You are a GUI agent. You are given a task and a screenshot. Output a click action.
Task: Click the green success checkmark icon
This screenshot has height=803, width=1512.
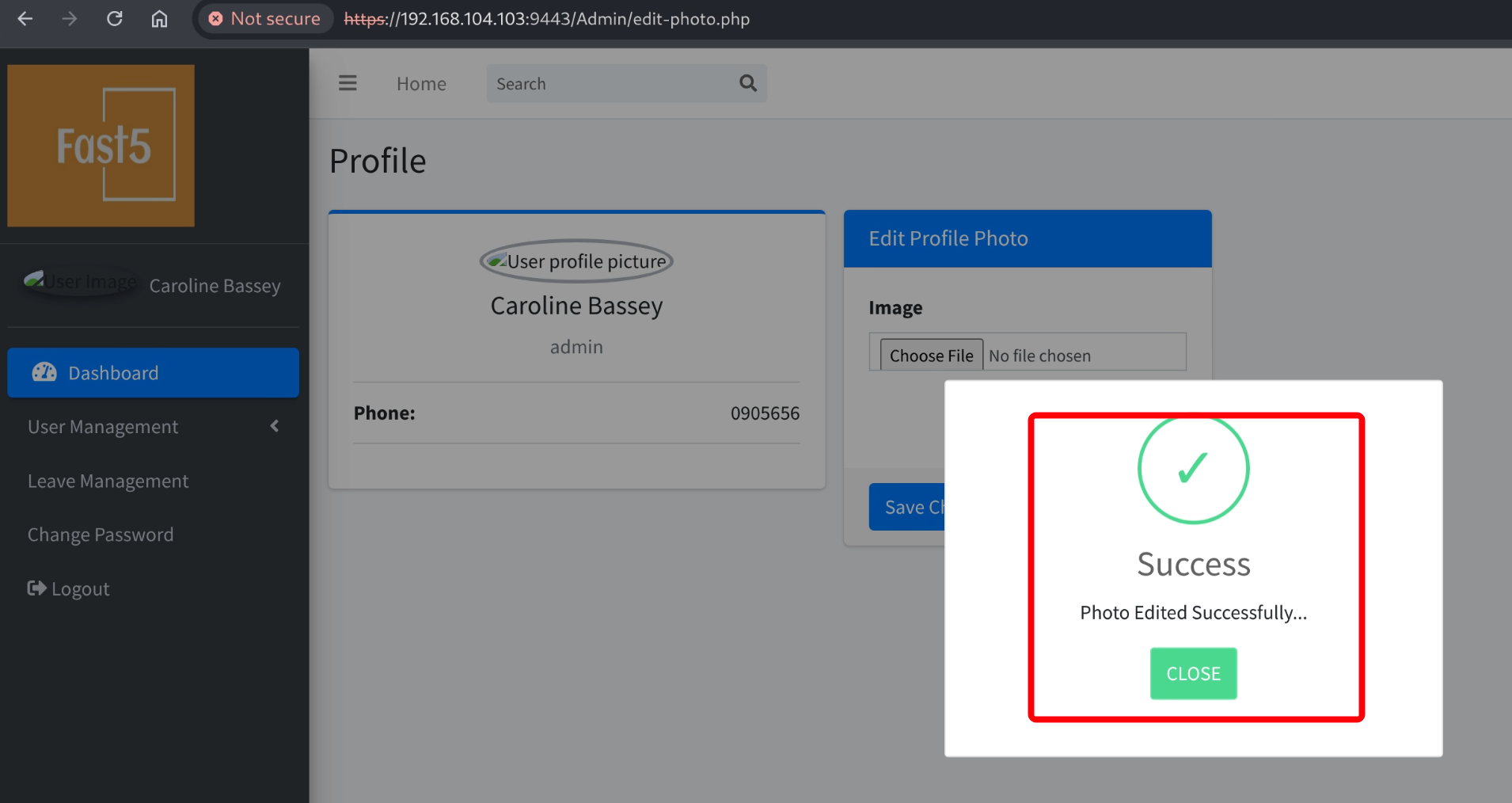1193,469
